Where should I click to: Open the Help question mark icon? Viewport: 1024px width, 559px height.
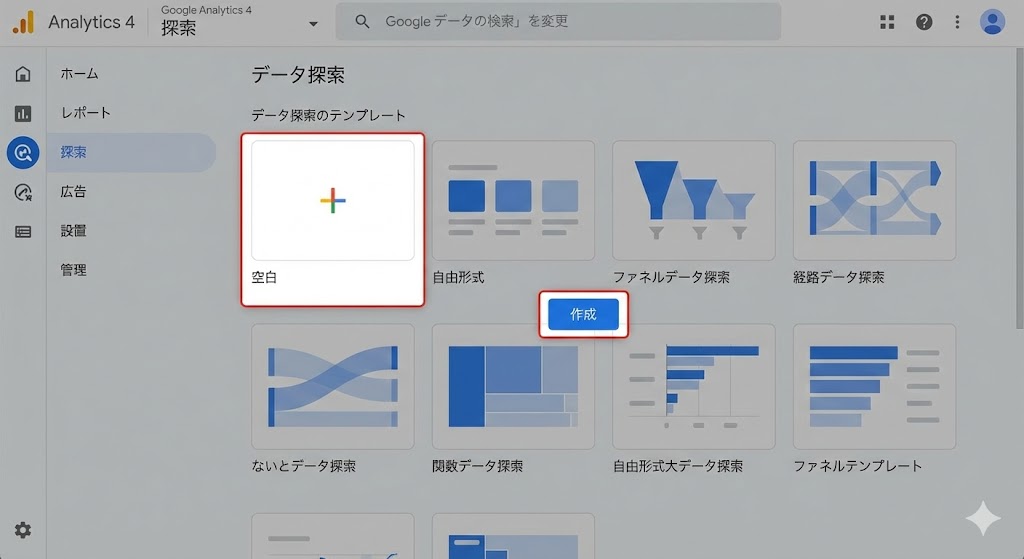pos(923,22)
